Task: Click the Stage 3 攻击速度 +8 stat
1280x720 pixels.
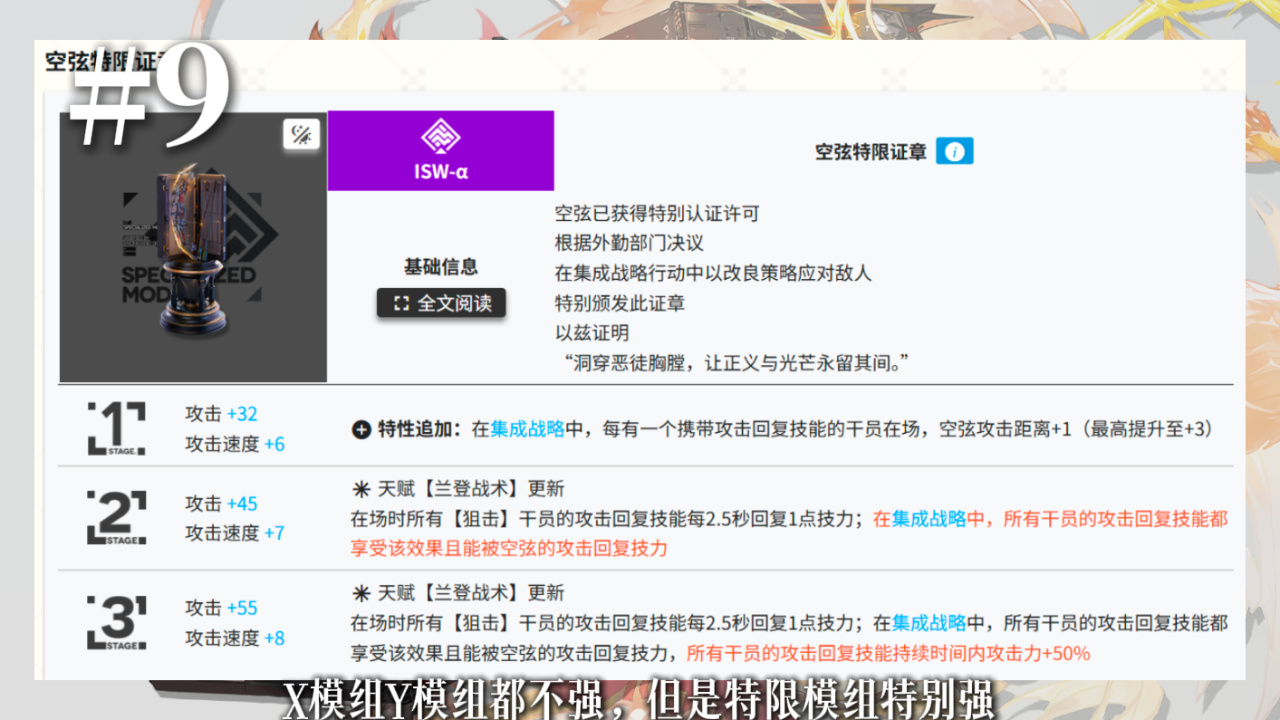Action: [x=235, y=638]
